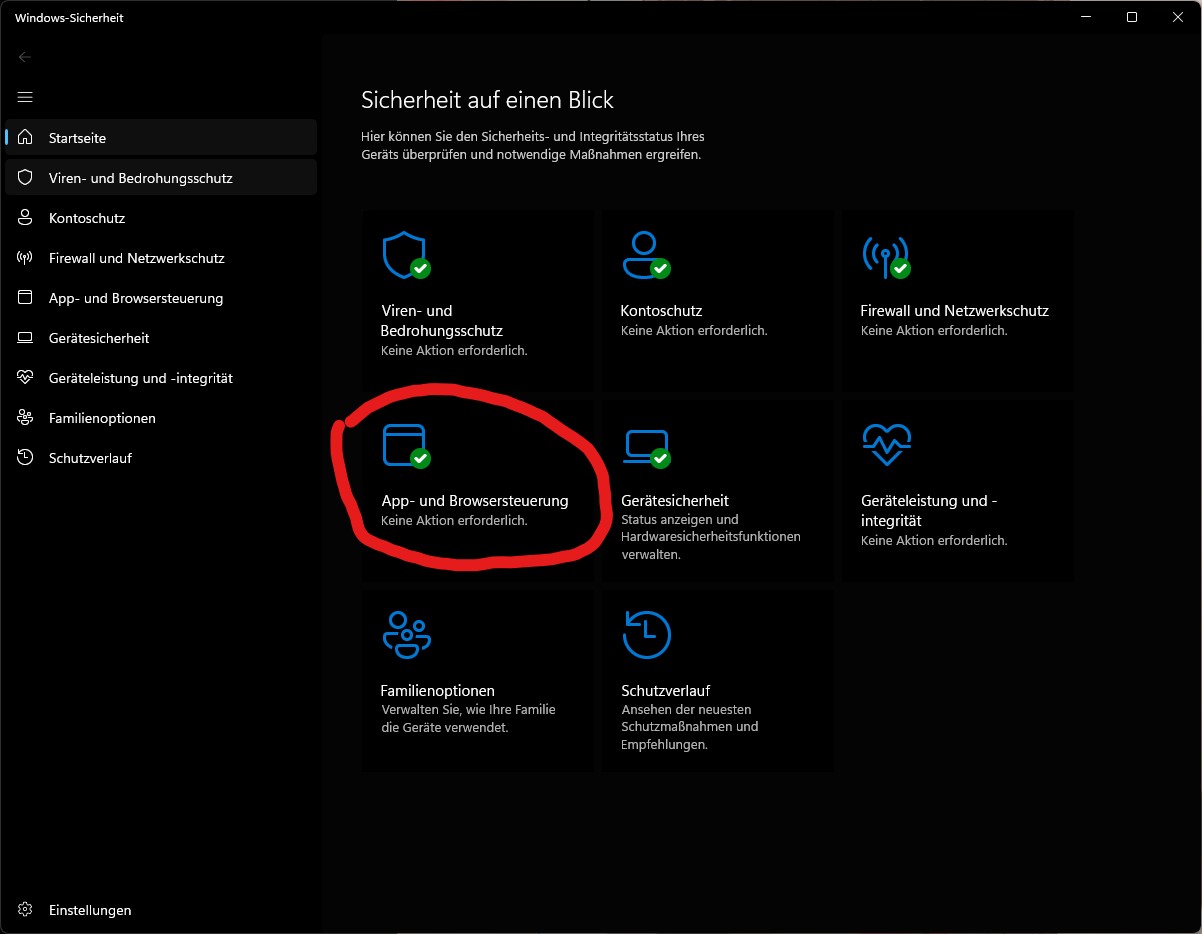Click 'Keine Aktion erforderlich.' under Firewall tile

pyautogui.click(x=934, y=330)
